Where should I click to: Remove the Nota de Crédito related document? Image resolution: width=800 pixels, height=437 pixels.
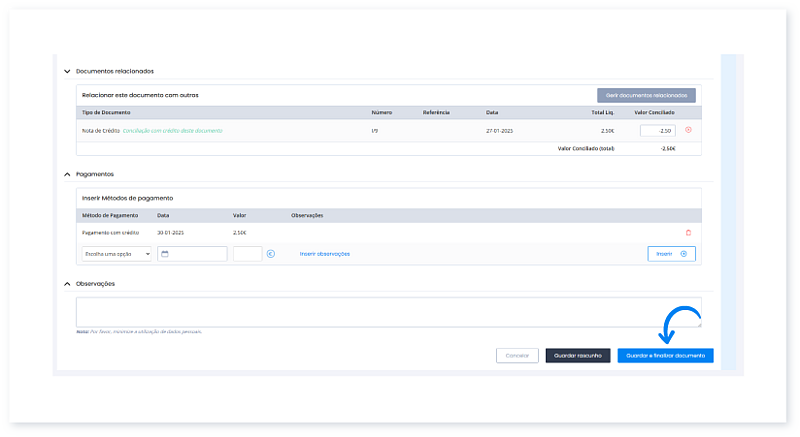pos(688,130)
